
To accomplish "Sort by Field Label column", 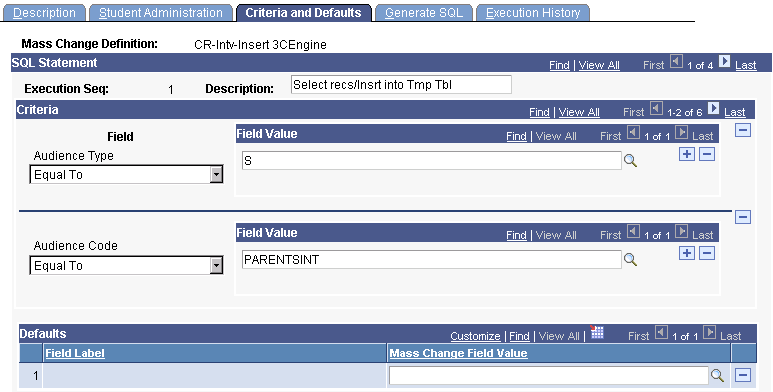I will 75,353.
